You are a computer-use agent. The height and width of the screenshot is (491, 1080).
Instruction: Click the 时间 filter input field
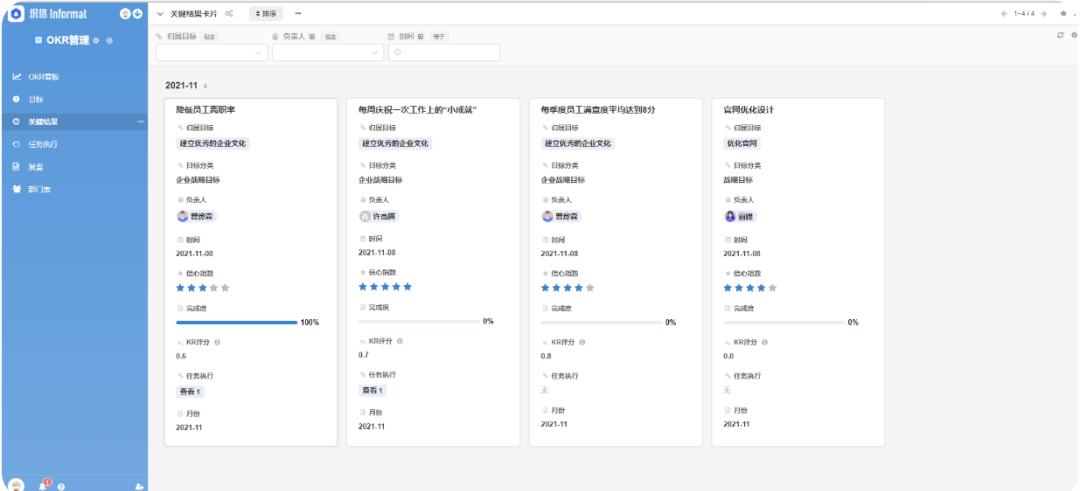tap(444, 52)
